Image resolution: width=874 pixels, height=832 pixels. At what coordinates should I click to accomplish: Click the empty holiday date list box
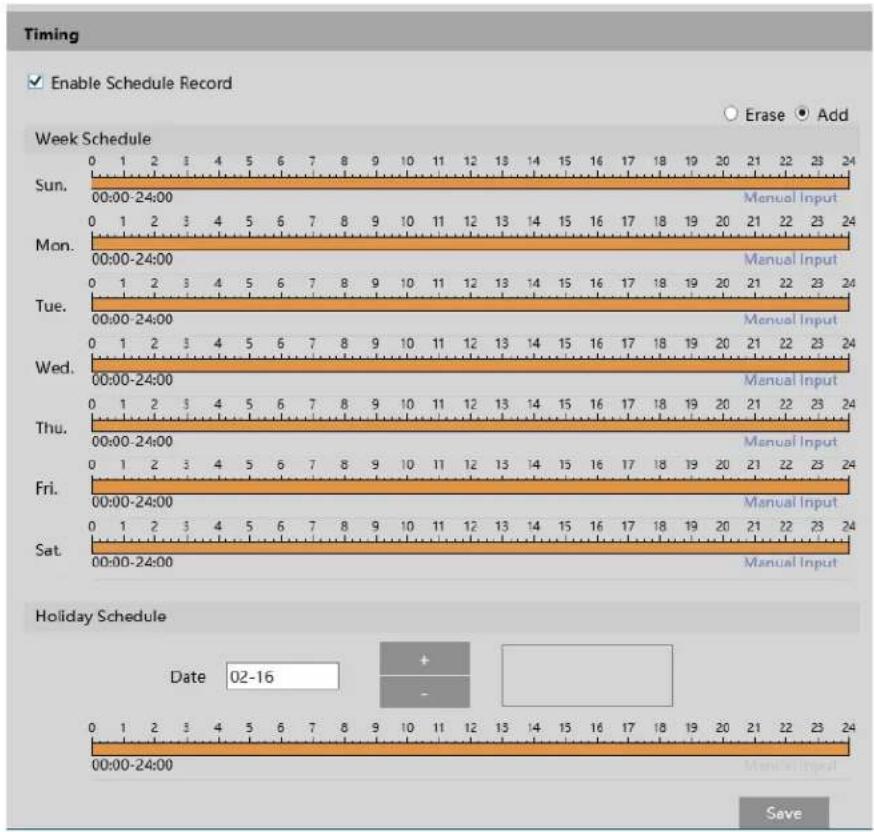point(587,675)
